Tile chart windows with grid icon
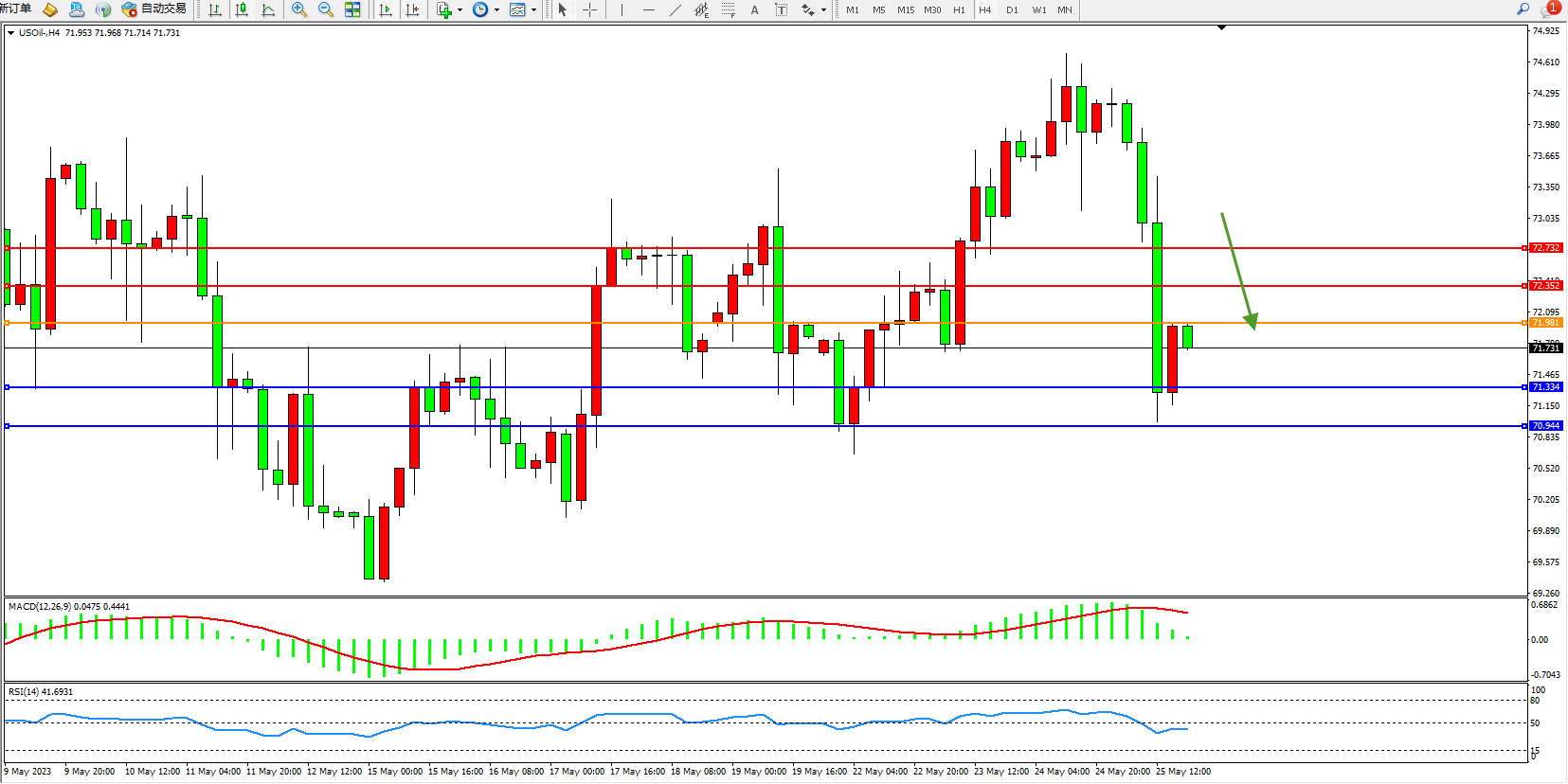Viewport: 1568px width, 784px height. 352,9
